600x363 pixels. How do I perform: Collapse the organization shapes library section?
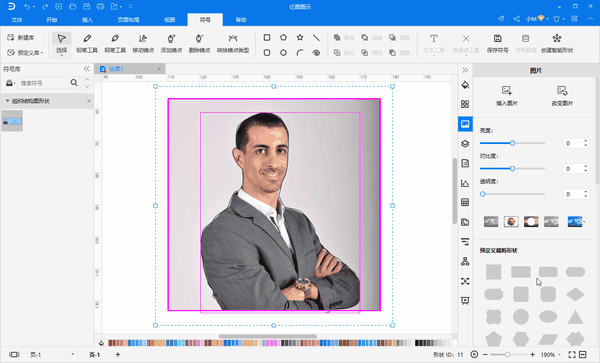click(x=7, y=101)
